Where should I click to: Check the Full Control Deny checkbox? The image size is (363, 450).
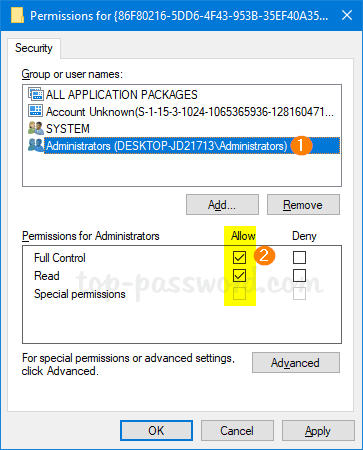299,257
